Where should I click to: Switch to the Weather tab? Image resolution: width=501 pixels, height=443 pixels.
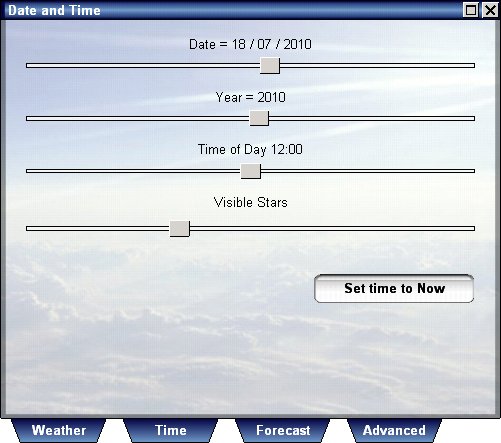click(x=58, y=430)
